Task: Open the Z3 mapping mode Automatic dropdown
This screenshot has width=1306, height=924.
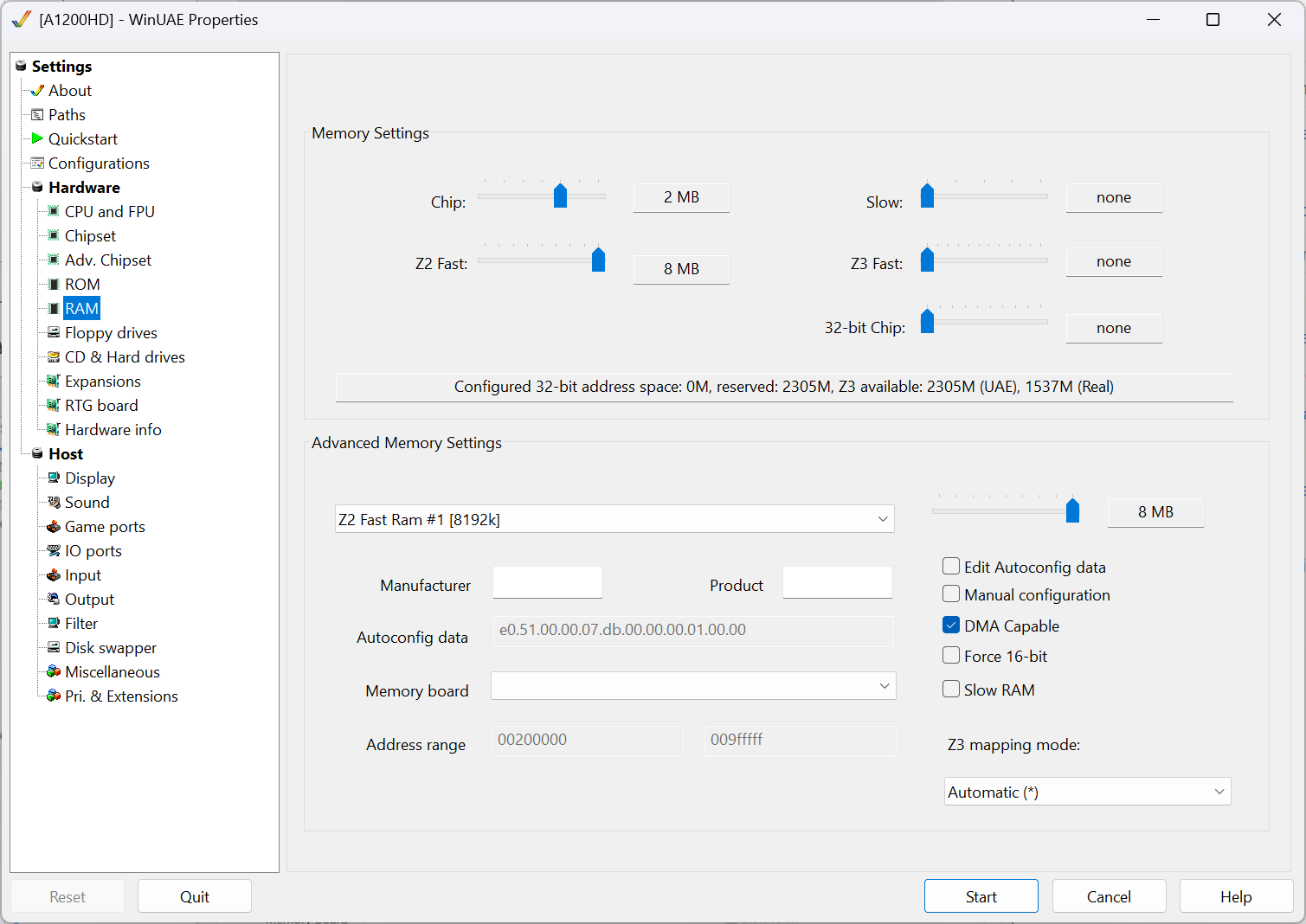Action: pyautogui.click(x=1087, y=792)
